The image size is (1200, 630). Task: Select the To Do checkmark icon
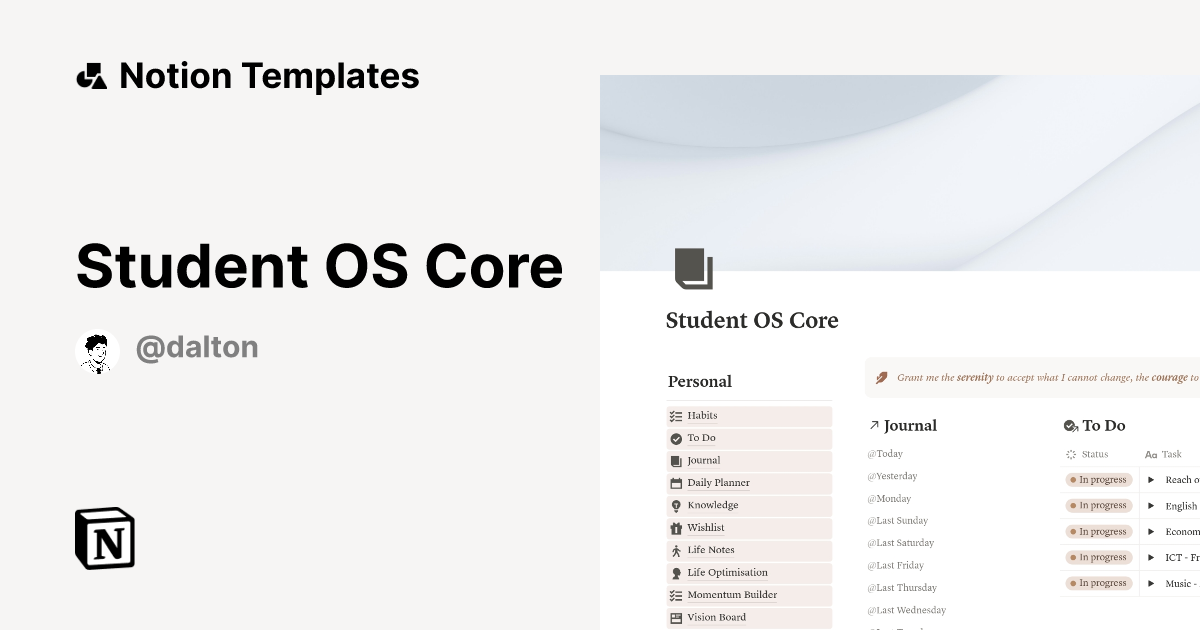point(674,438)
